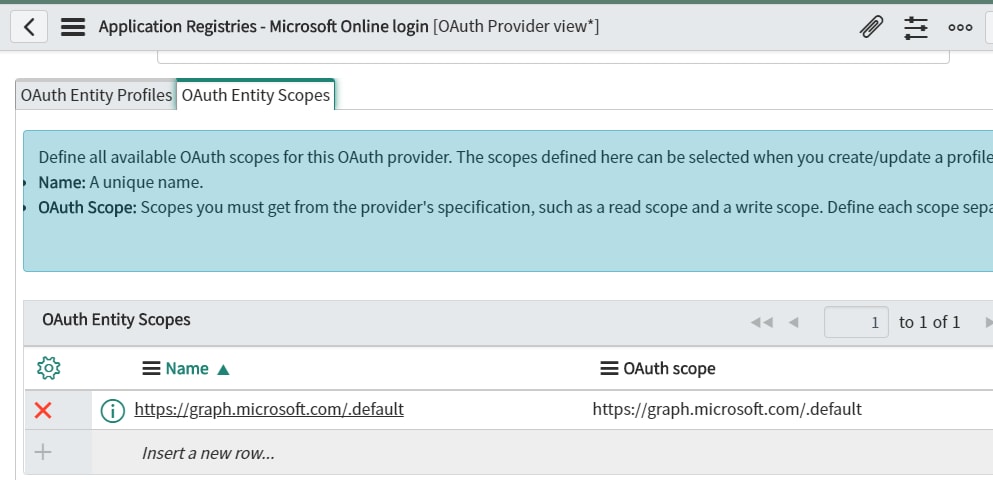Open personalize form sliders icon
Viewport: 993px width, 480px height.
tap(916, 27)
